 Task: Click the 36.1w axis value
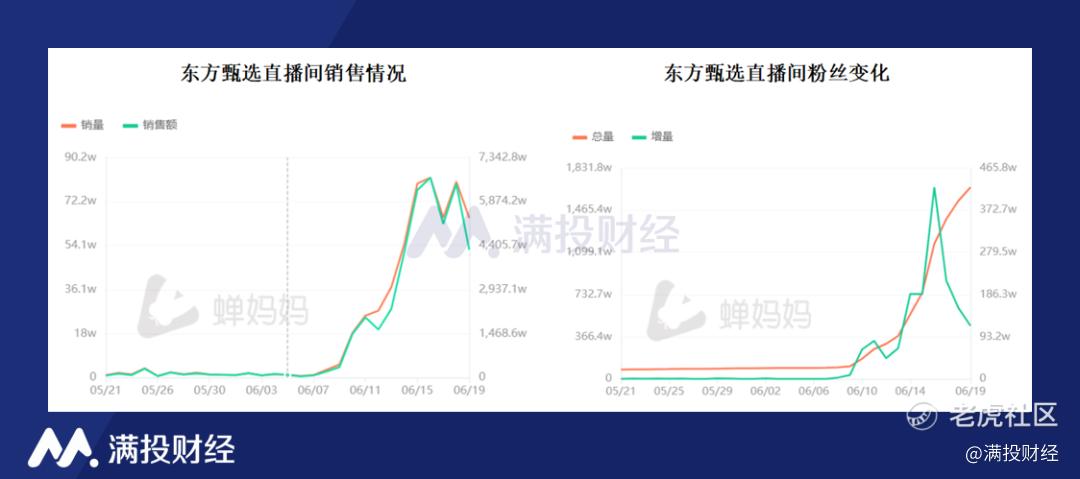point(81,289)
